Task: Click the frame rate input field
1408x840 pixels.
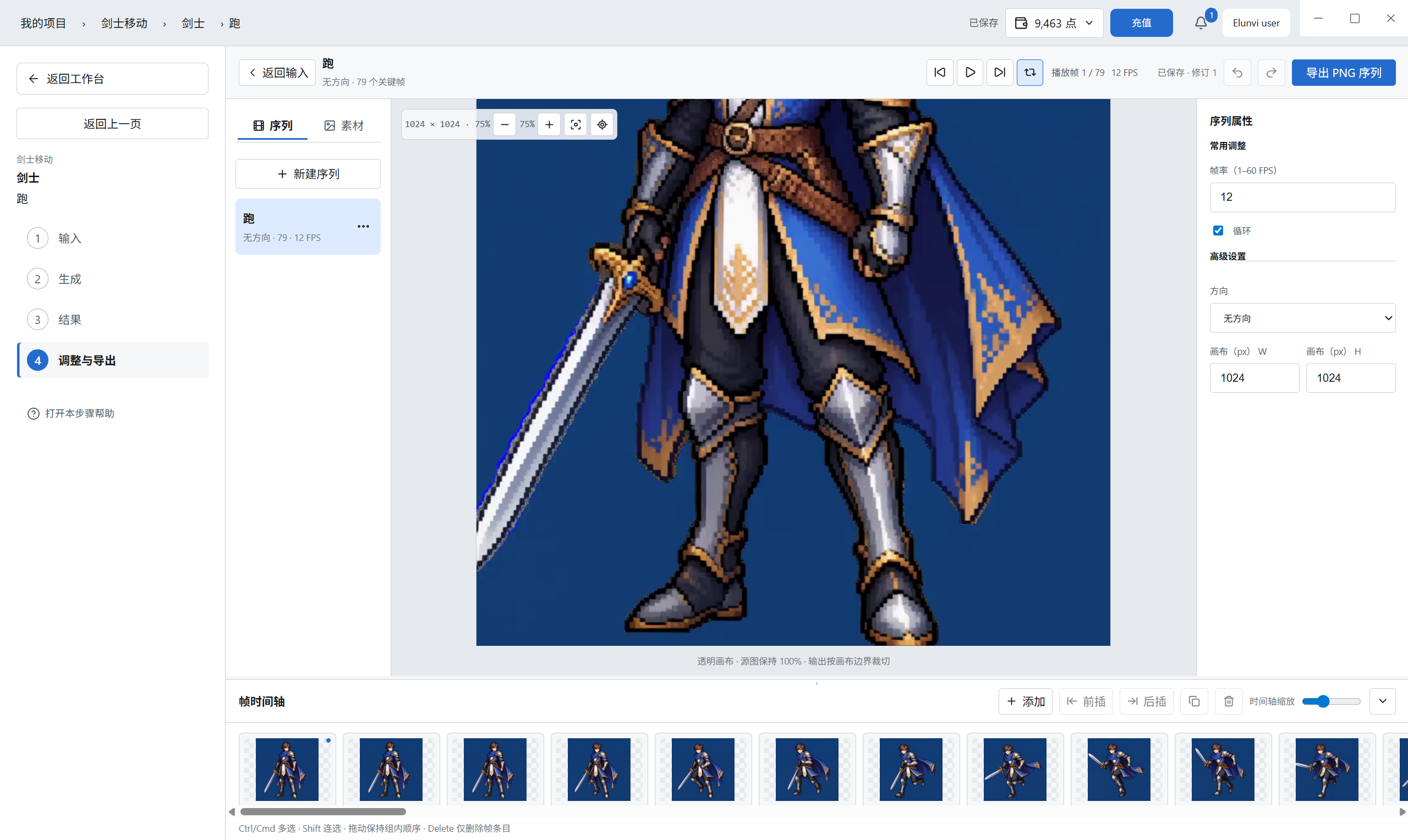Action: (1302, 197)
